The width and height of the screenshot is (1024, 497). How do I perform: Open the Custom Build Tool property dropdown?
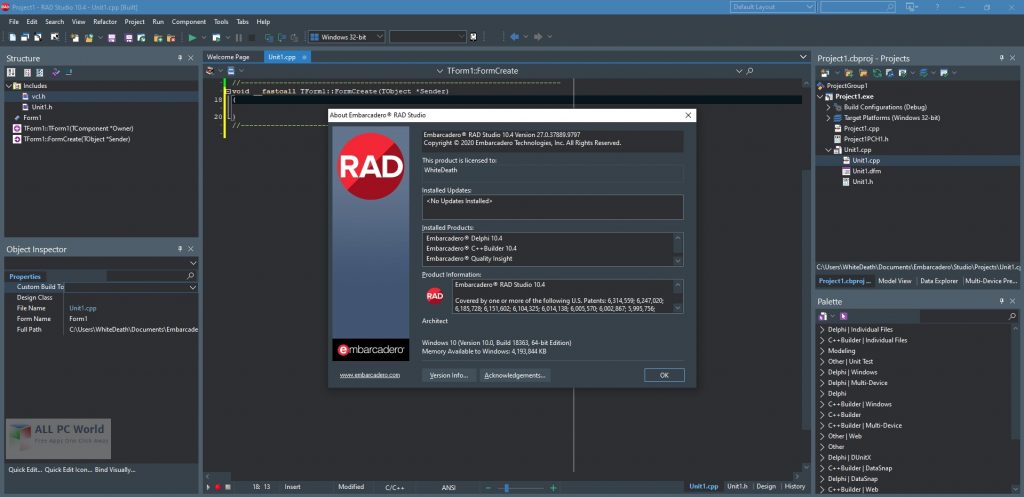pos(193,287)
